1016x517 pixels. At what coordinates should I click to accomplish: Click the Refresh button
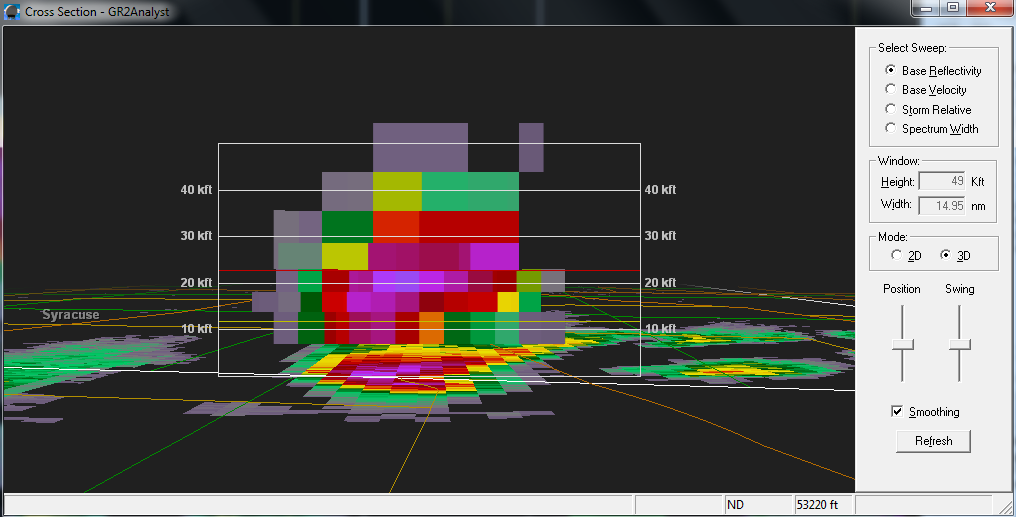[x=933, y=441]
